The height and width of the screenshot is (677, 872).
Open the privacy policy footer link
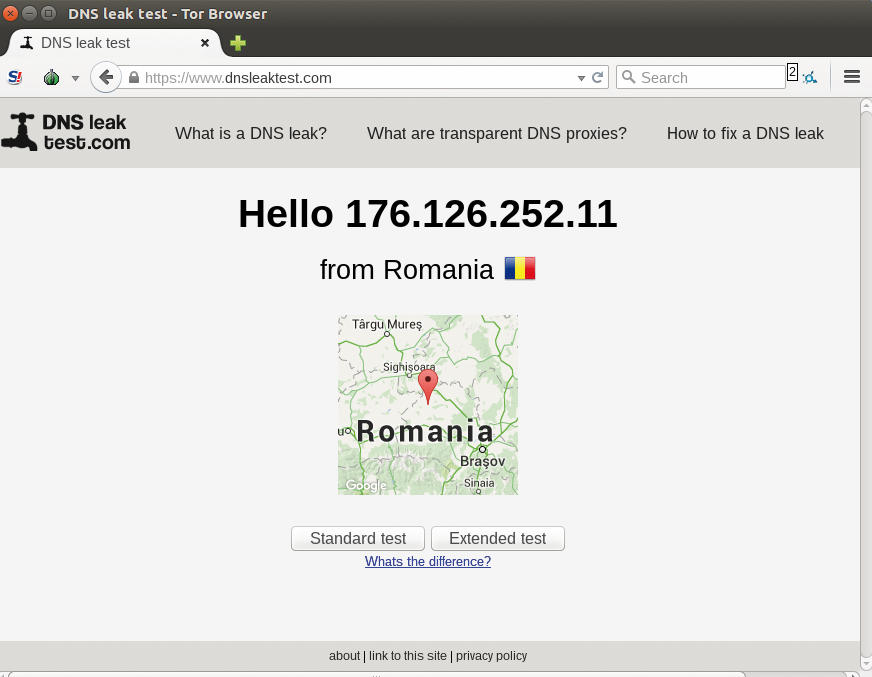pyautogui.click(x=492, y=656)
